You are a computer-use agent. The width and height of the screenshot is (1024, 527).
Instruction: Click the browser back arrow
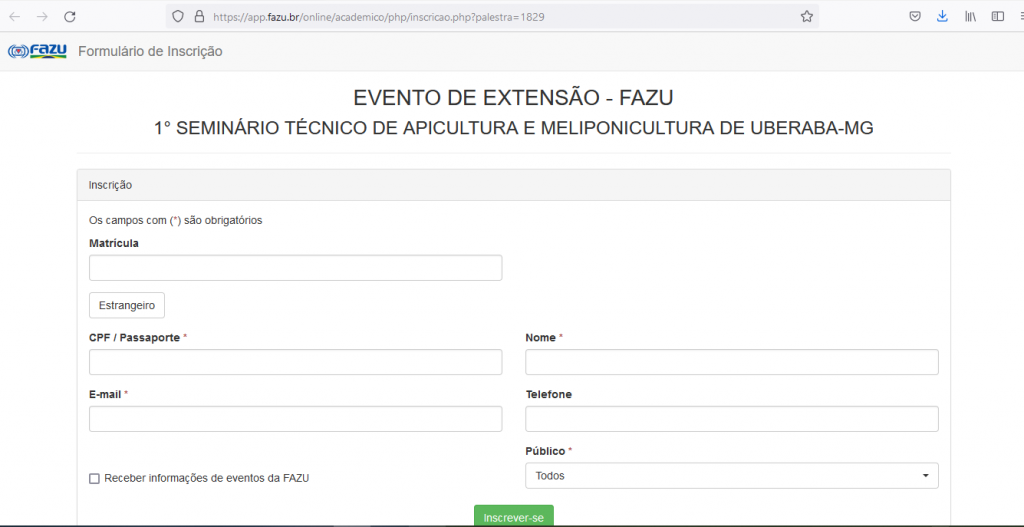tap(15, 17)
